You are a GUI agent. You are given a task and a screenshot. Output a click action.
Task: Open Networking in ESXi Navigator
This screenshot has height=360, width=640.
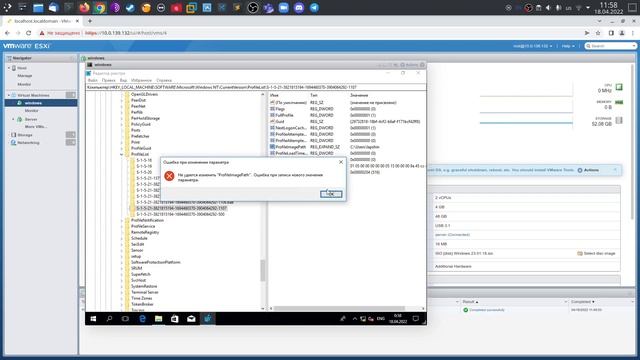28,143
